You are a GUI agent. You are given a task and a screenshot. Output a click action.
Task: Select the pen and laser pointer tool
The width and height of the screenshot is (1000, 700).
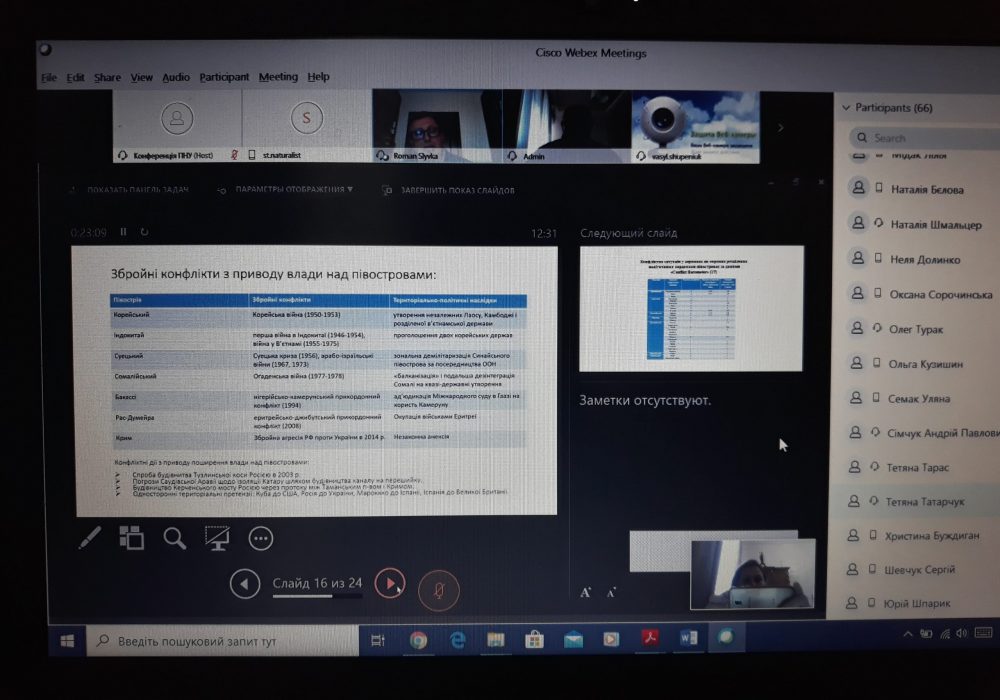point(90,538)
